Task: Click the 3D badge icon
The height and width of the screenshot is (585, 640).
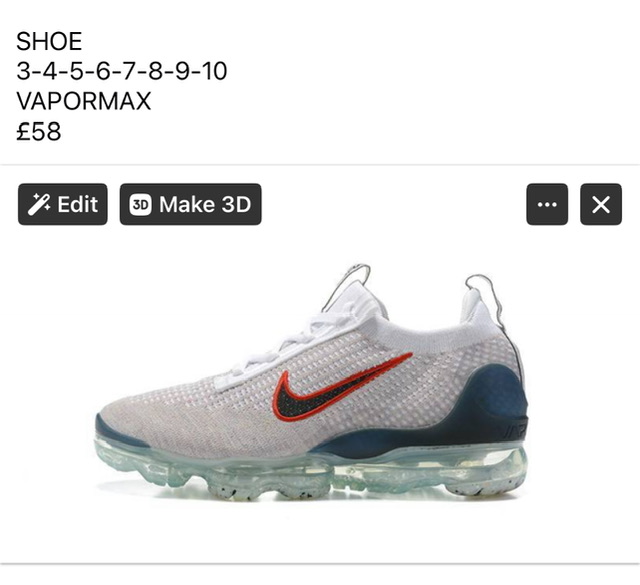Action: (x=140, y=205)
